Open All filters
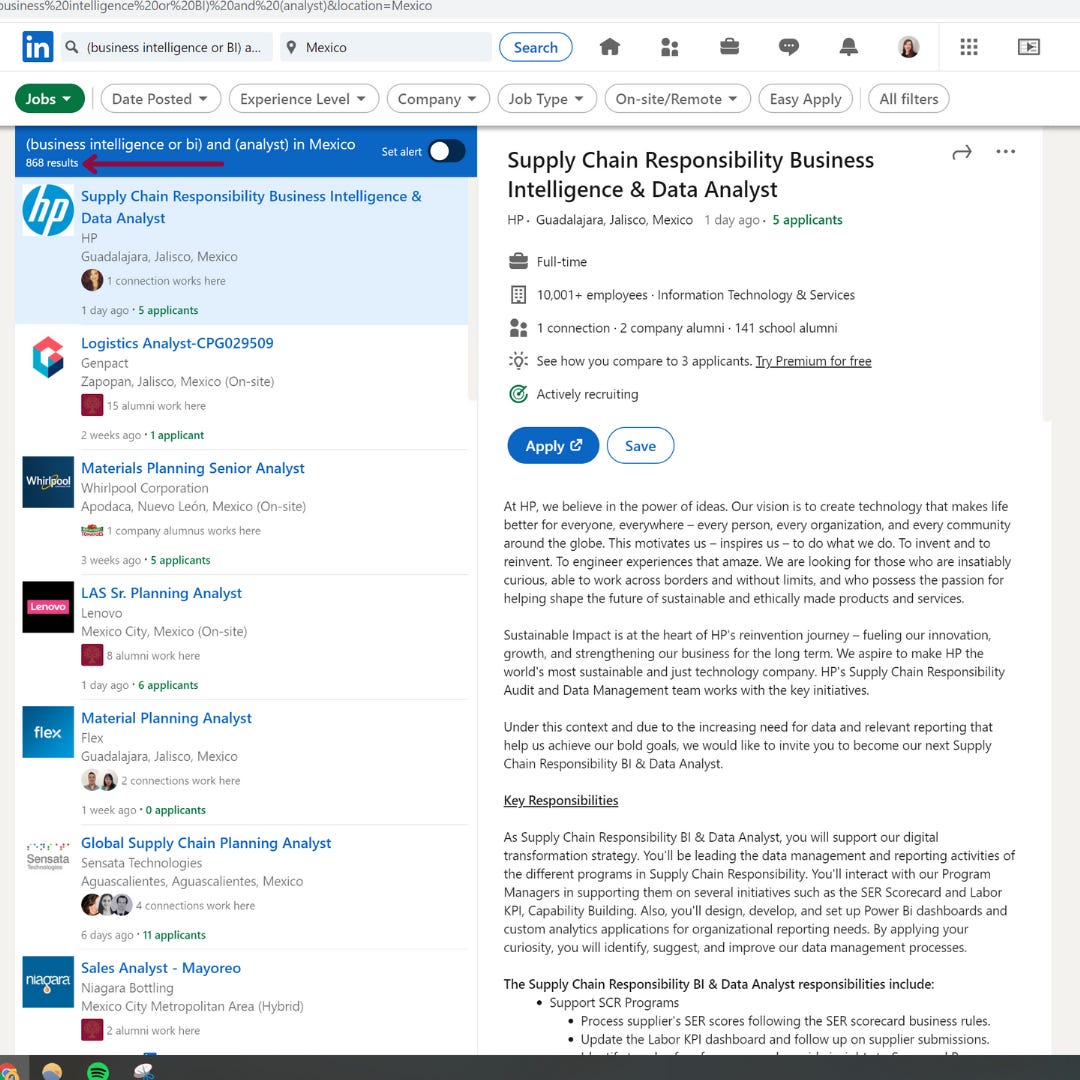The width and height of the screenshot is (1080, 1080). [908, 98]
